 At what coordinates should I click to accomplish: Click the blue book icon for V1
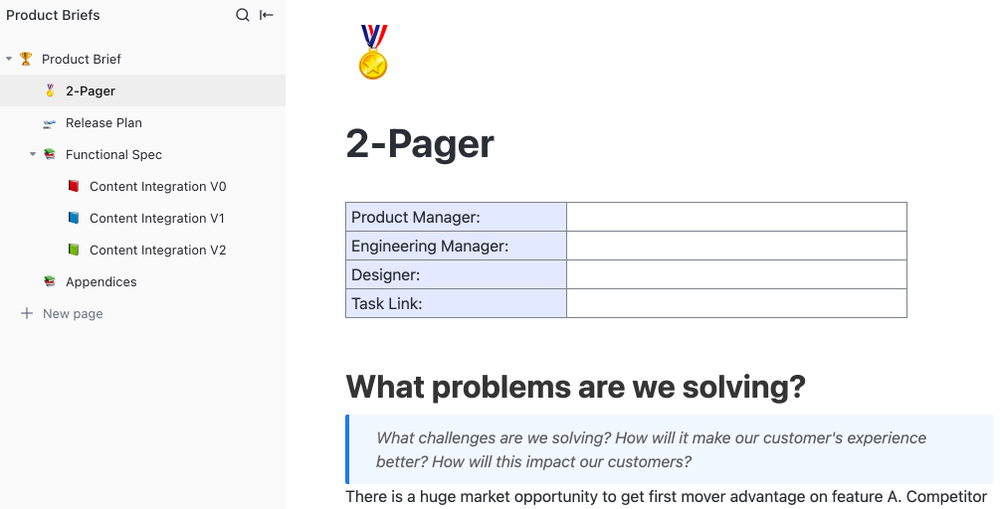73,218
